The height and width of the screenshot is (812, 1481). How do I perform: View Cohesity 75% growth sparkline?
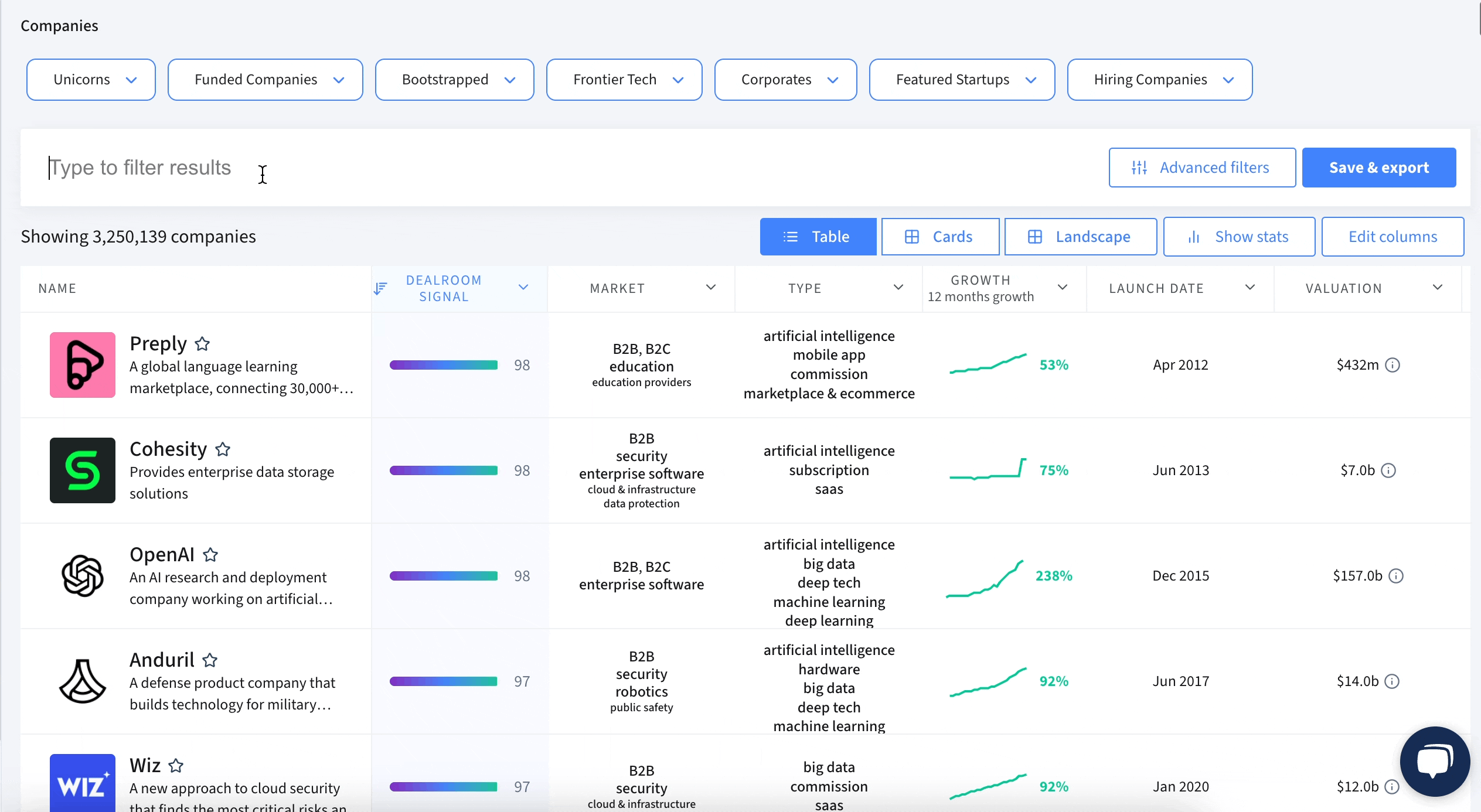988,469
